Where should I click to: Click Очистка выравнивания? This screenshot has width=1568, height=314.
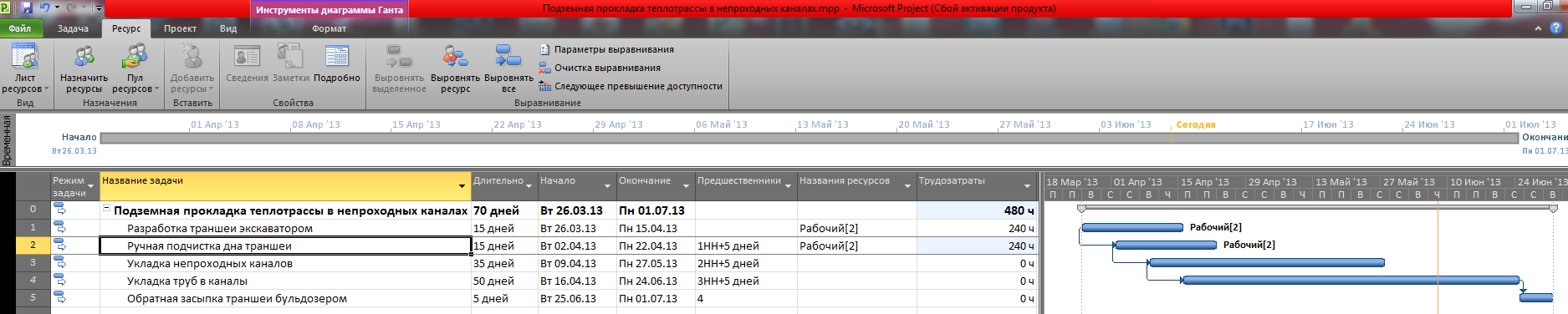[600, 68]
